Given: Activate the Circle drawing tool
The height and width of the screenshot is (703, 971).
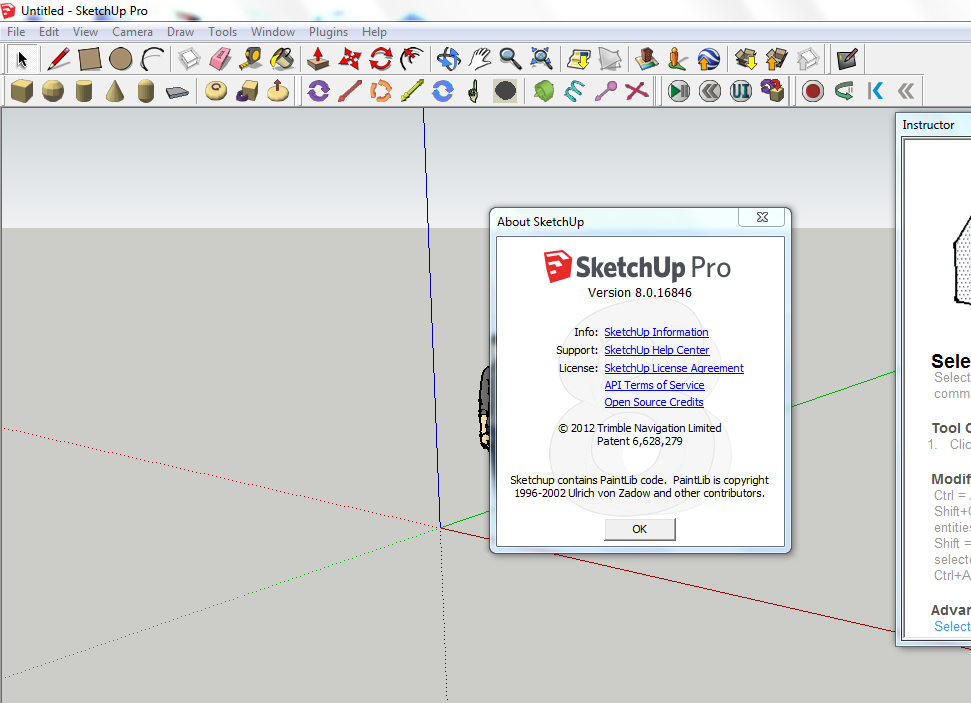Looking at the screenshot, I should pyautogui.click(x=120, y=59).
